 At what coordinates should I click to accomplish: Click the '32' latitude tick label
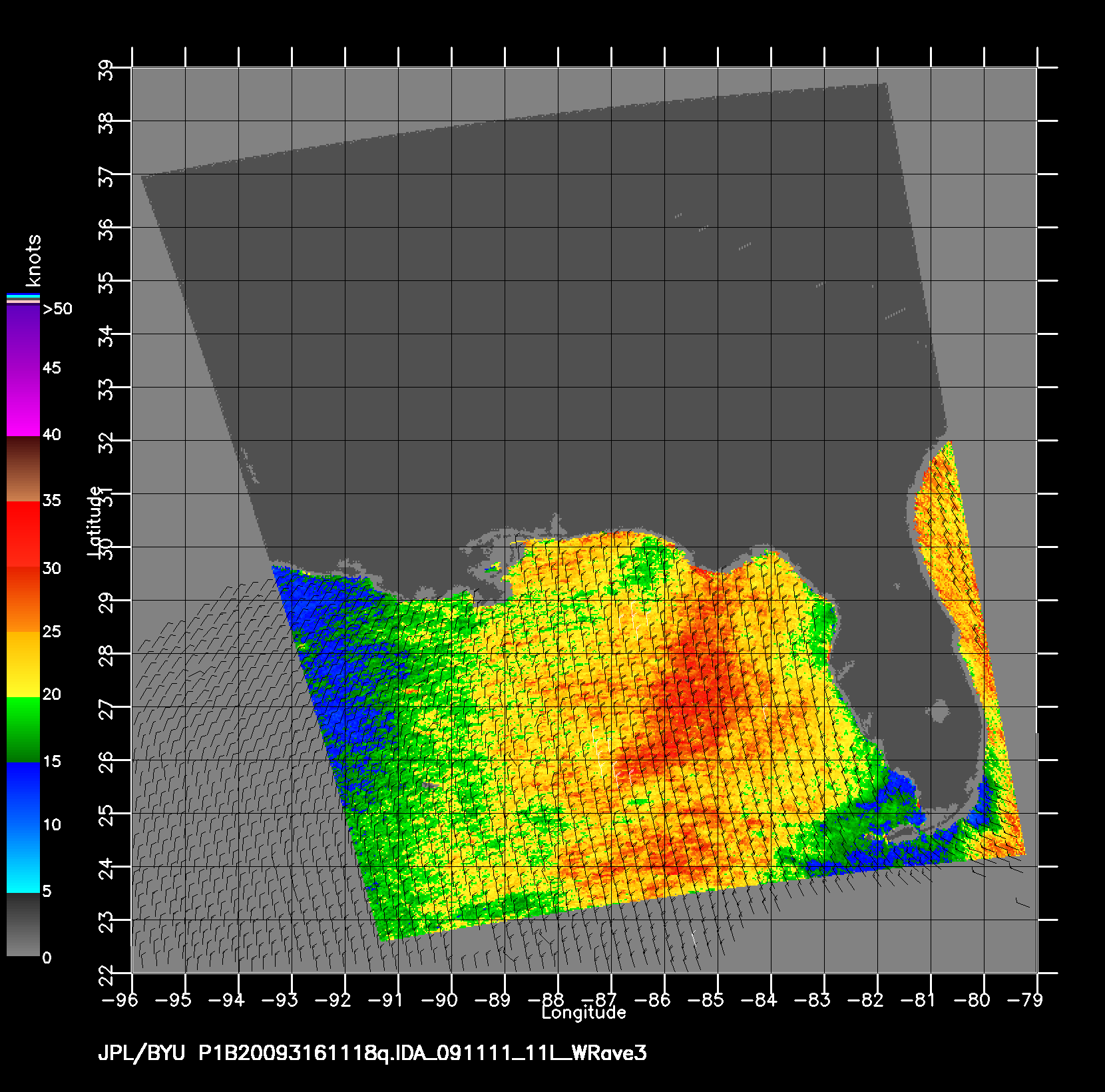[x=106, y=442]
